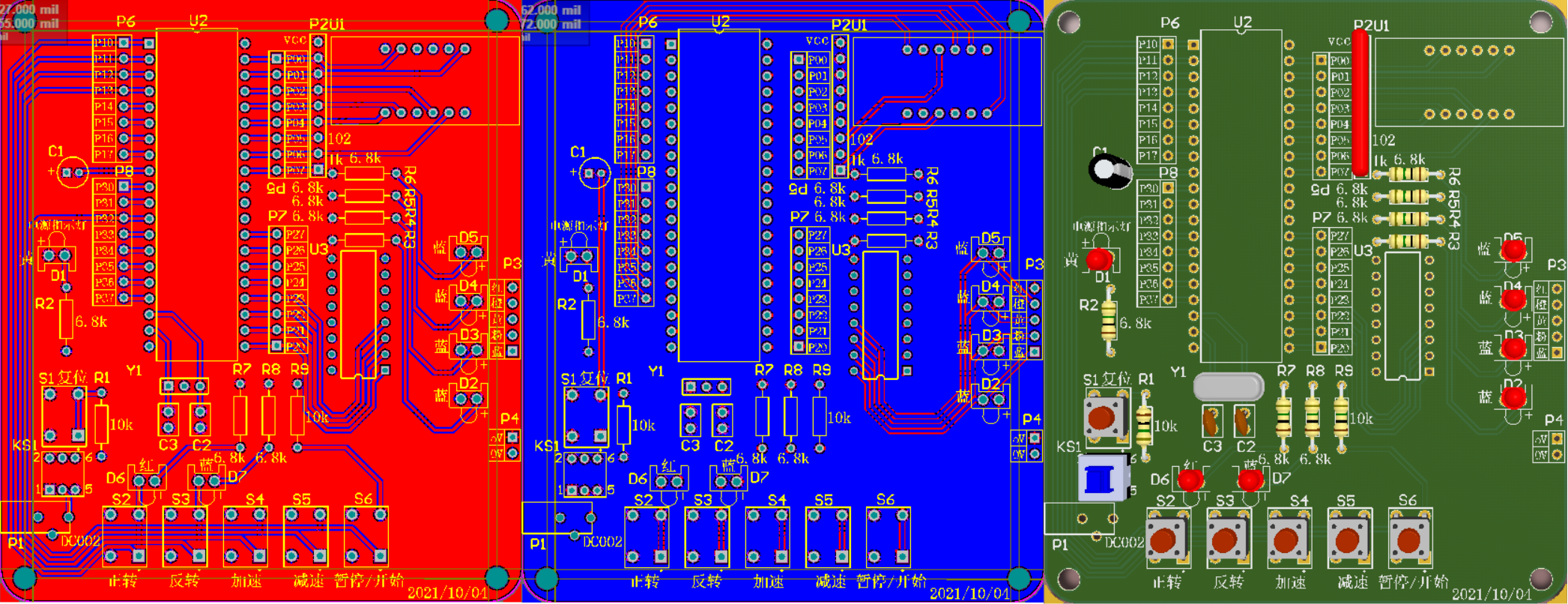Click the D5 LED in the 3D view

(1514, 250)
